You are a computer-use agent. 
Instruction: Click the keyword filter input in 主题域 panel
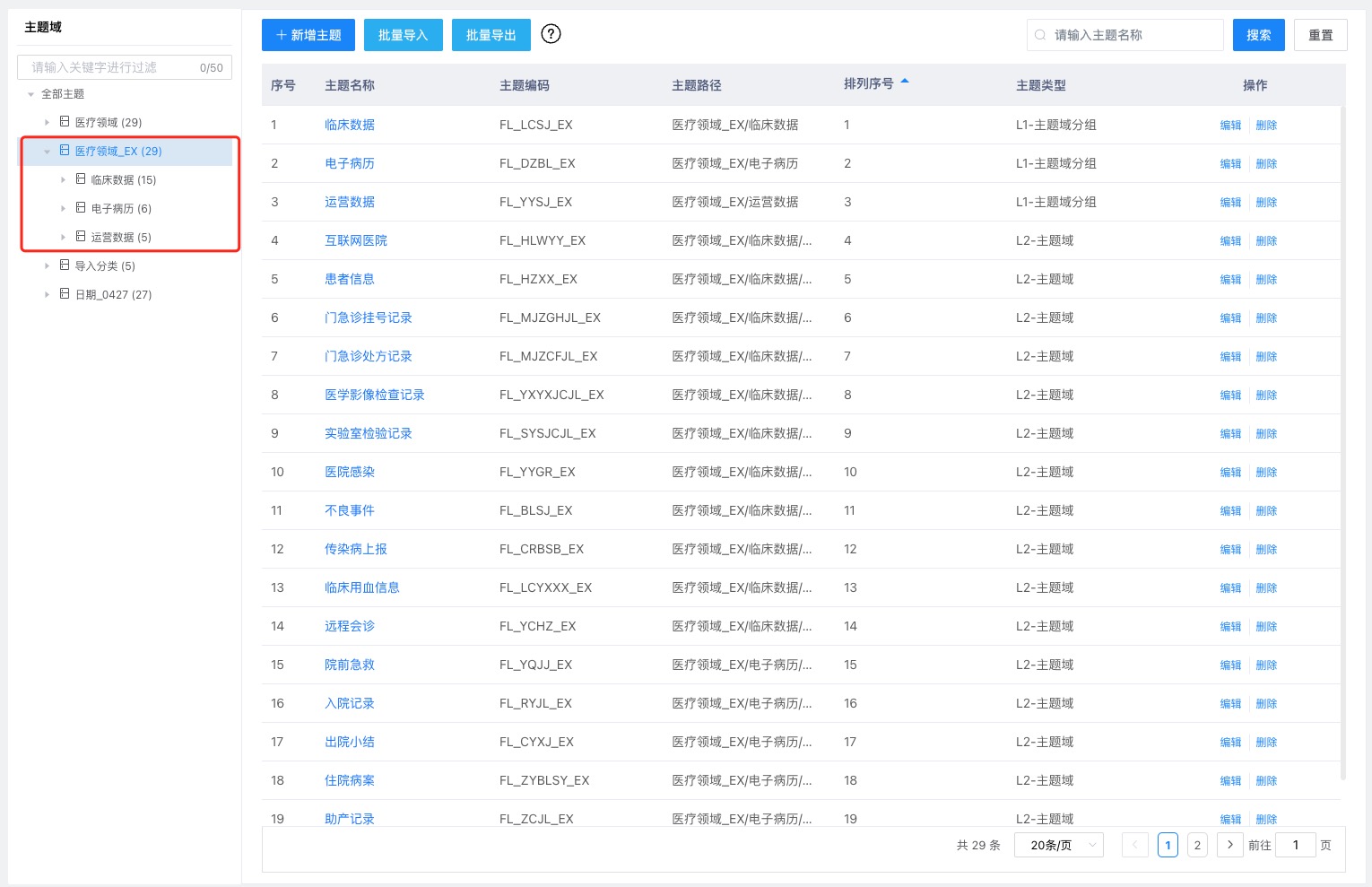[x=112, y=67]
